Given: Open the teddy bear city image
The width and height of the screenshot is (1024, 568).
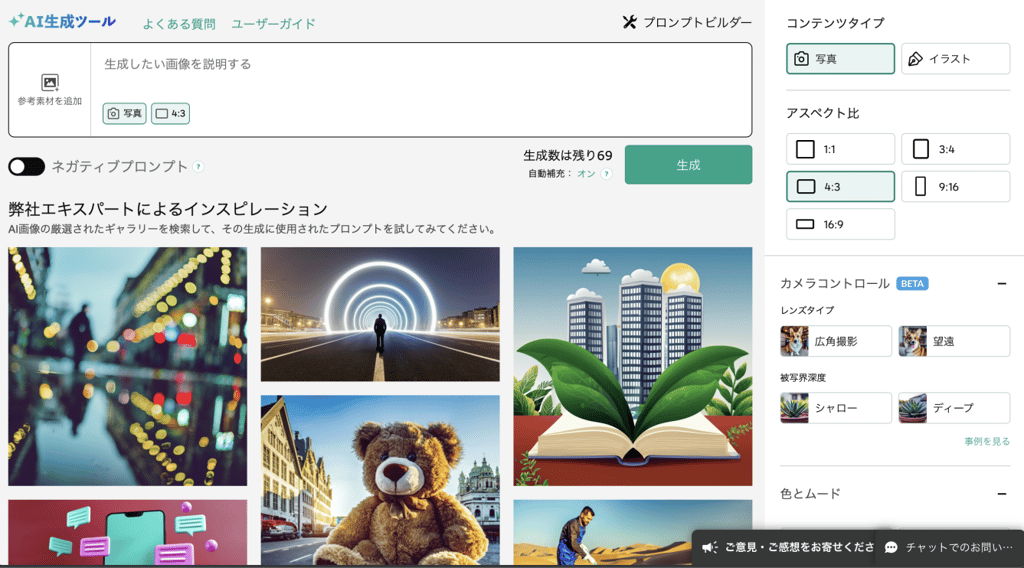Looking at the screenshot, I should [x=380, y=480].
